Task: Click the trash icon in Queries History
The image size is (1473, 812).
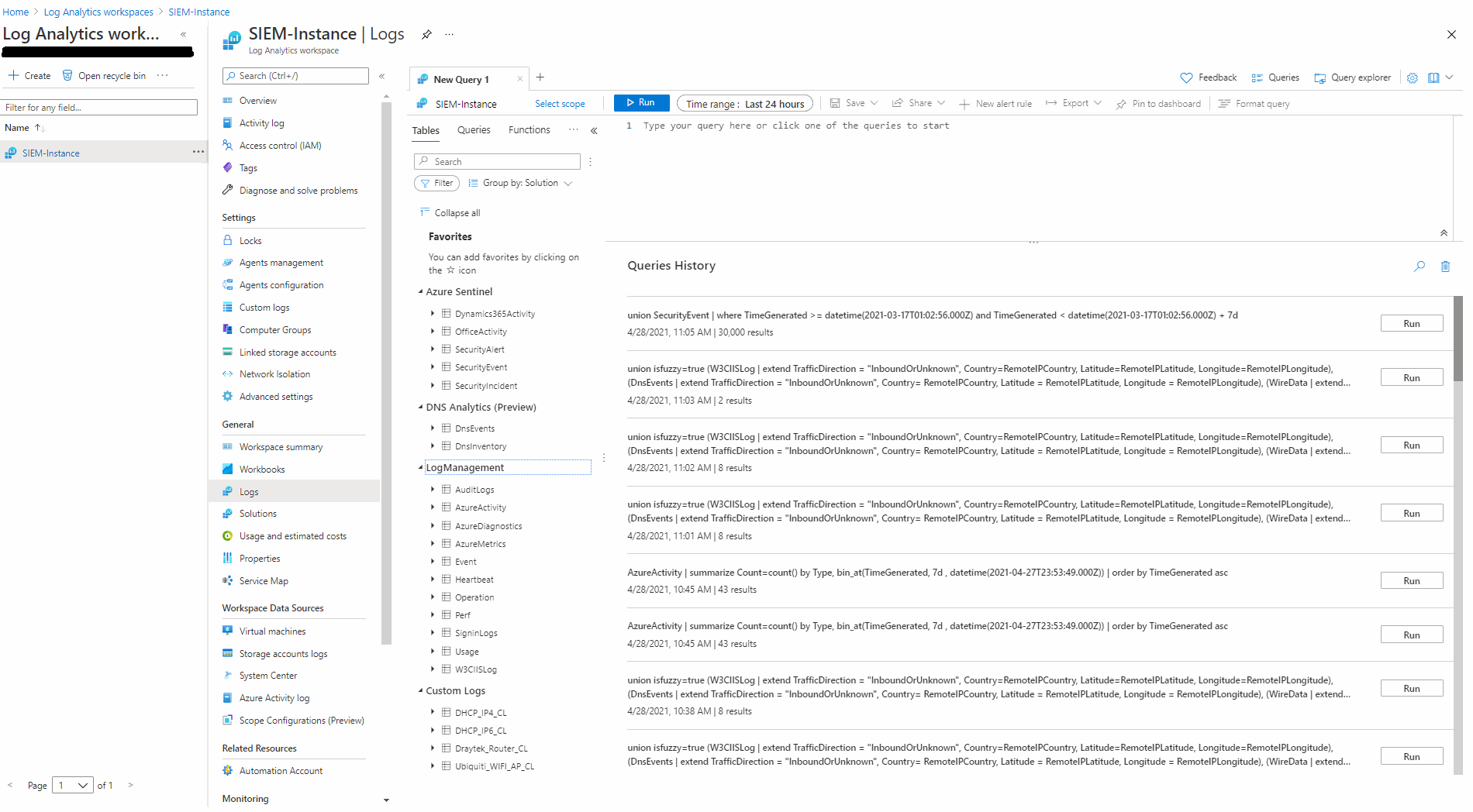Action: click(1445, 267)
